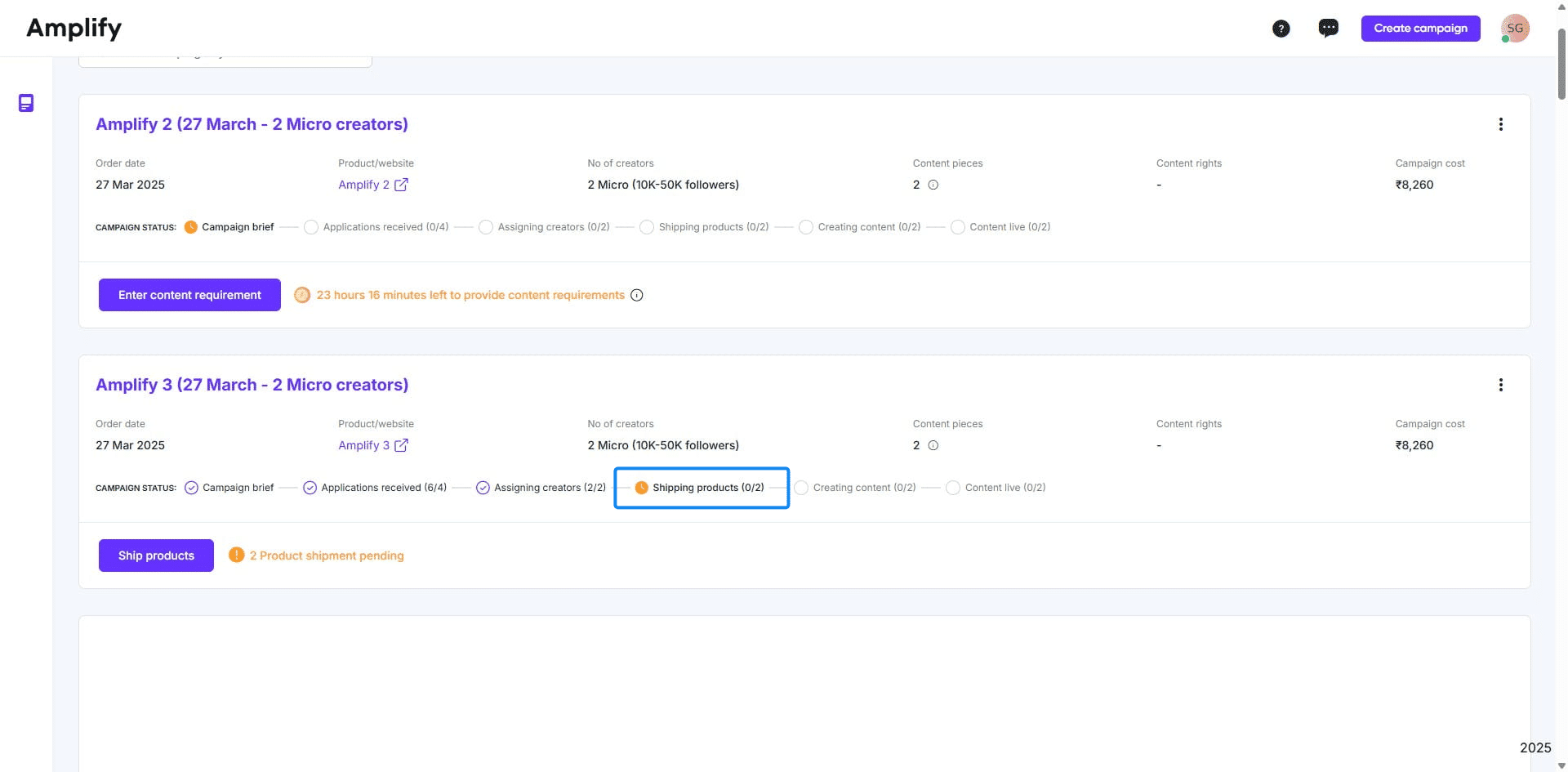Open three-dot menu for Amplify 2 campaign
Screen dimensions: 1568x772
coord(1500,124)
